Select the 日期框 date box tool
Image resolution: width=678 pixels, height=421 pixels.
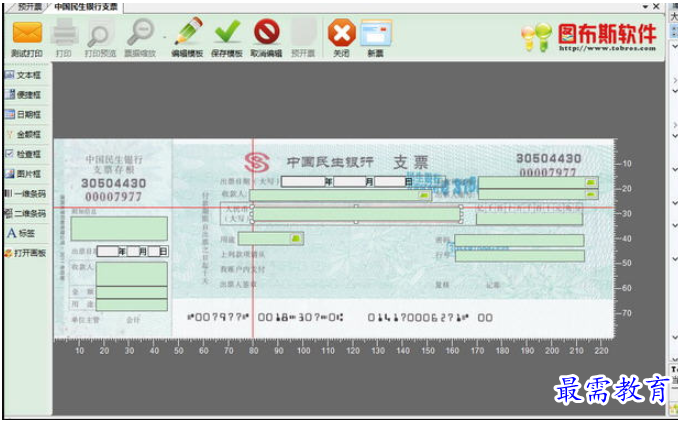[23, 115]
